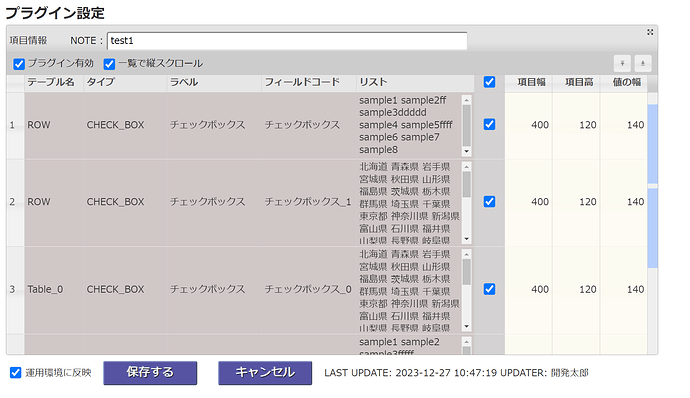This screenshot has height=398, width=690.
Task: Toggle the プラグイン有効 checkbox
Action: pyautogui.click(x=18, y=64)
